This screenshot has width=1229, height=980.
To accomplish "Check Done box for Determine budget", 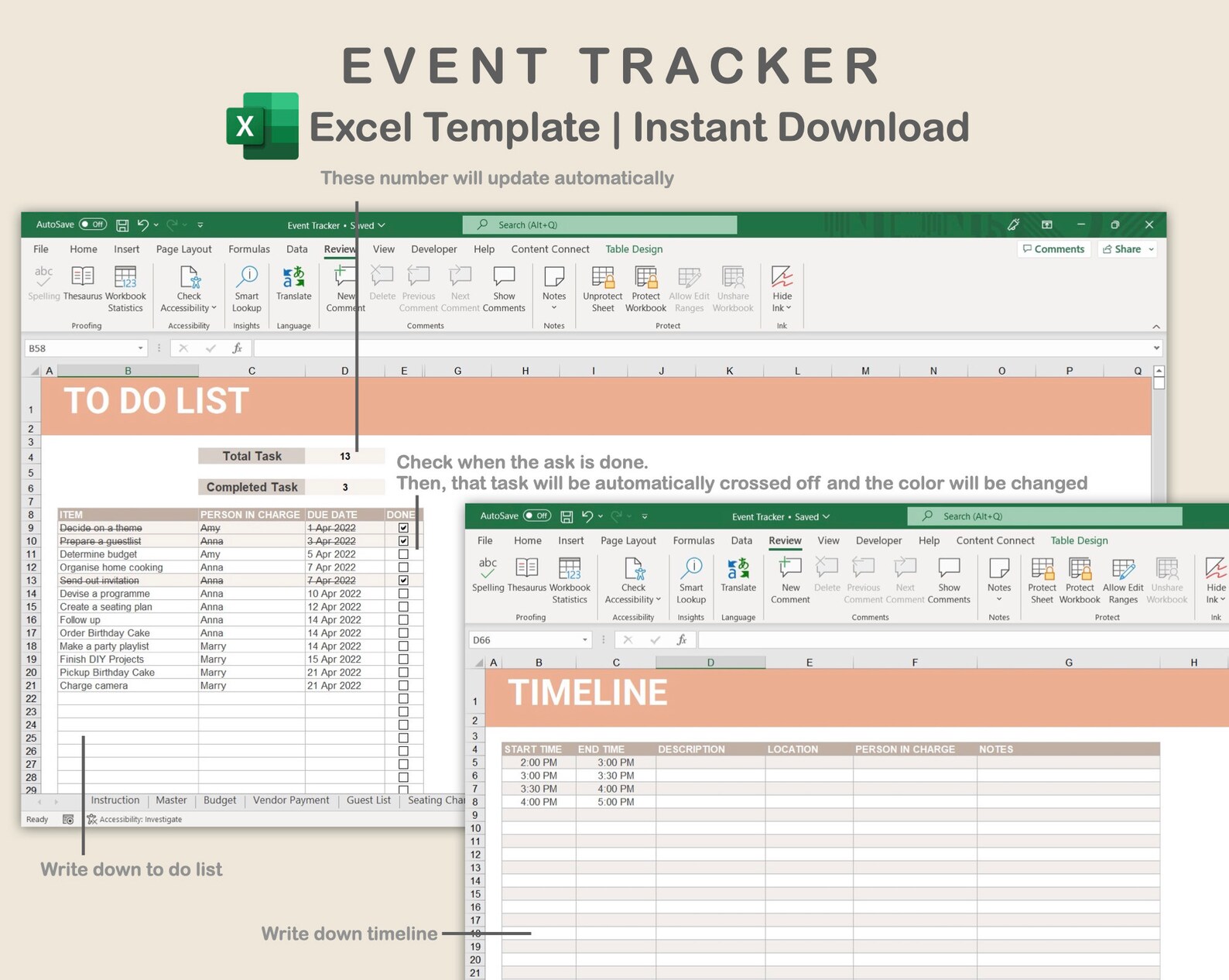I will click(x=403, y=554).
